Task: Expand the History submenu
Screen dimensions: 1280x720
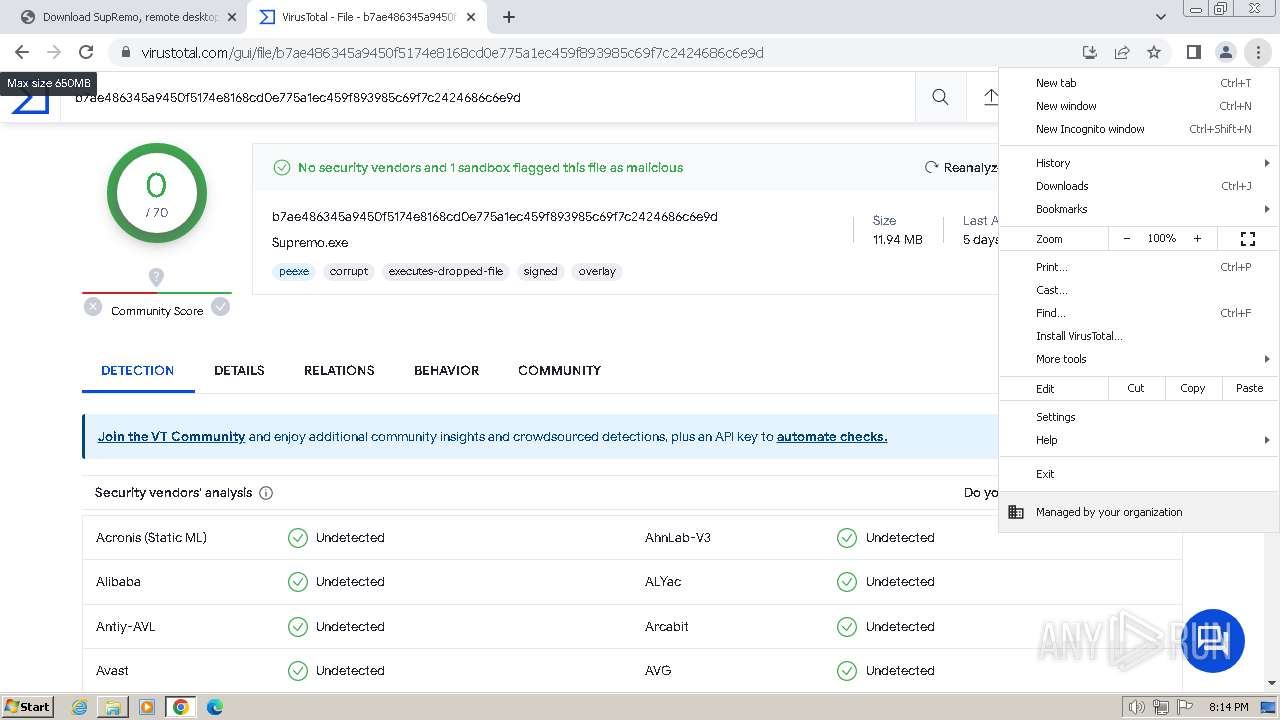Action: (1139, 163)
